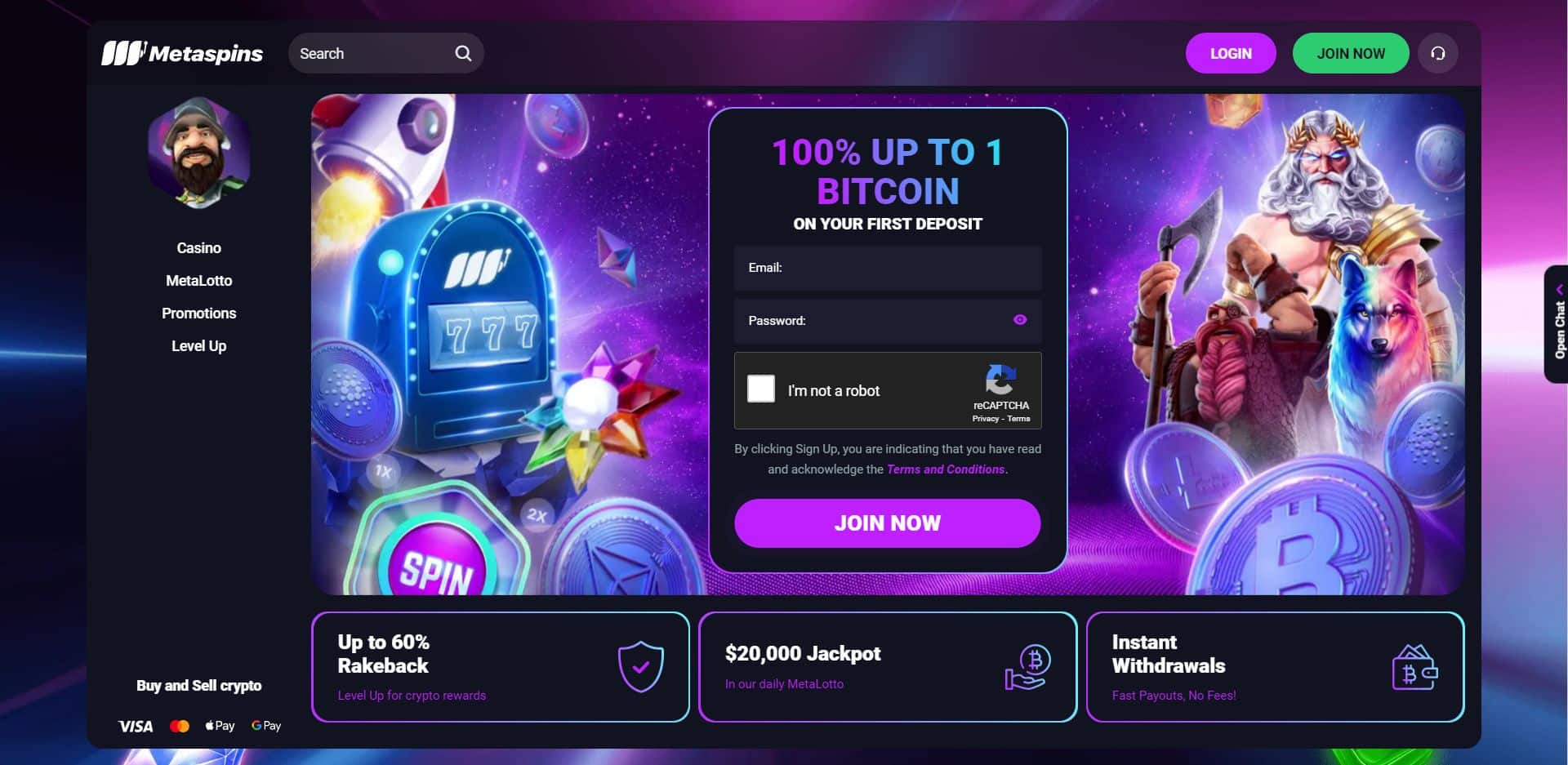Click the jackpot bitcoin hand icon
Screen dimensions: 1568x765
[x=1027, y=667]
